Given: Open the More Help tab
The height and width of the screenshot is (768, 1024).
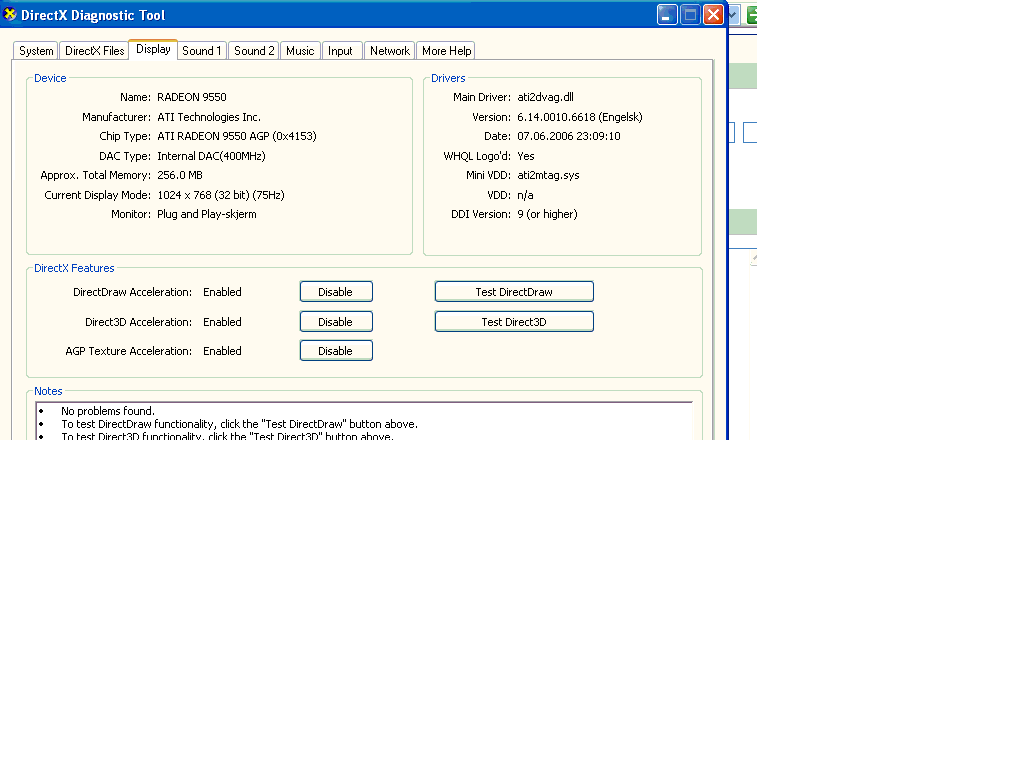Looking at the screenshot, I should click(446, 51).
